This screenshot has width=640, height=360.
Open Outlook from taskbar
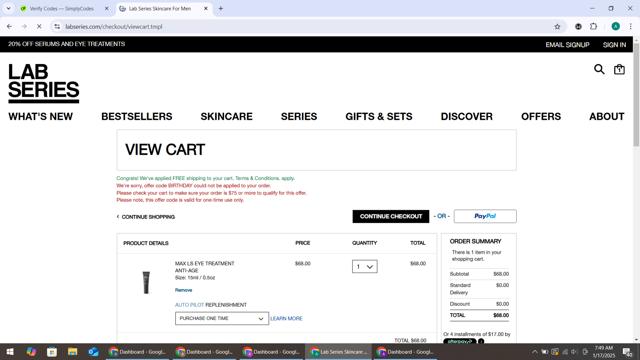coord(93,352)
